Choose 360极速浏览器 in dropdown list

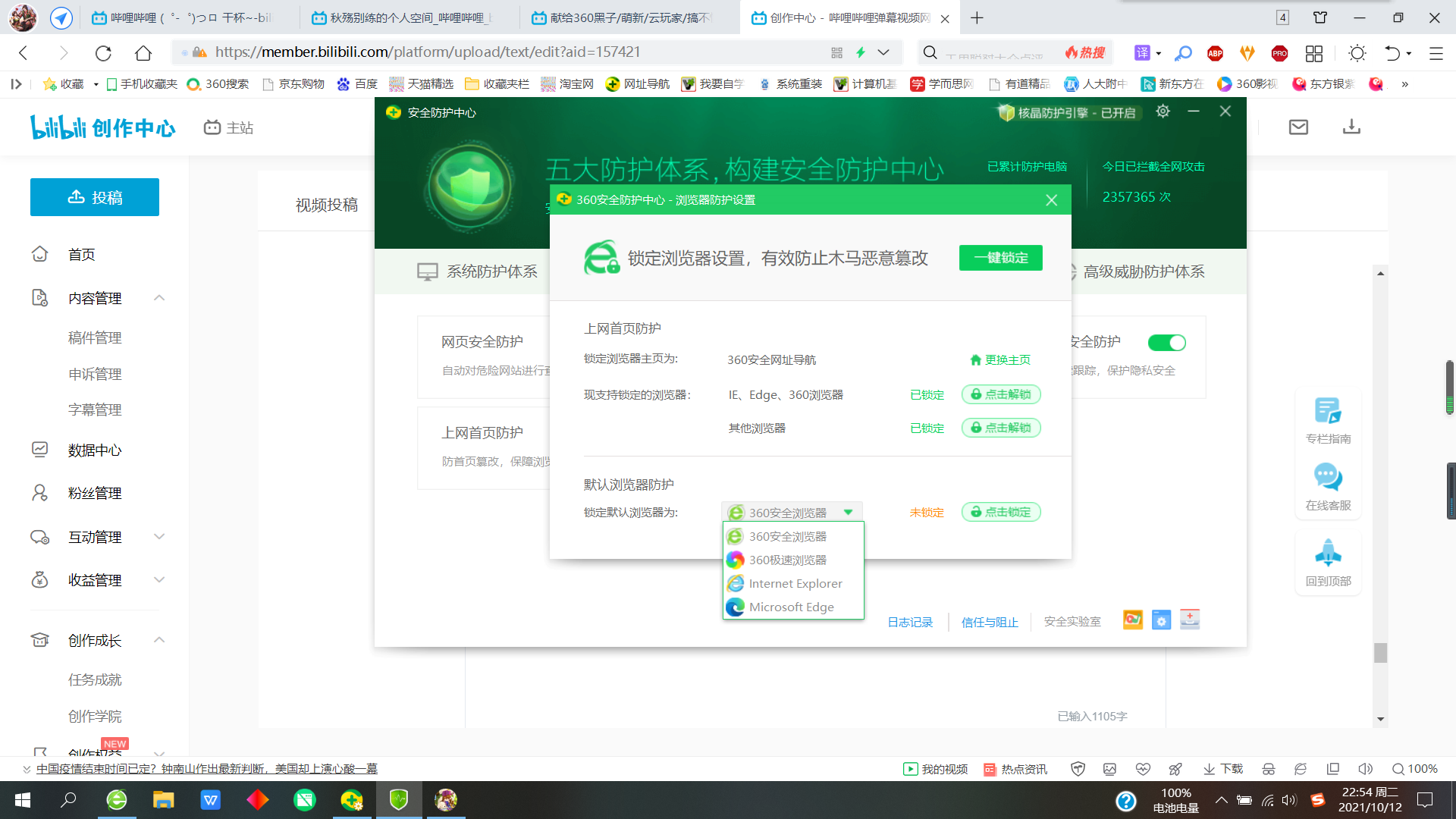point(787,560)
